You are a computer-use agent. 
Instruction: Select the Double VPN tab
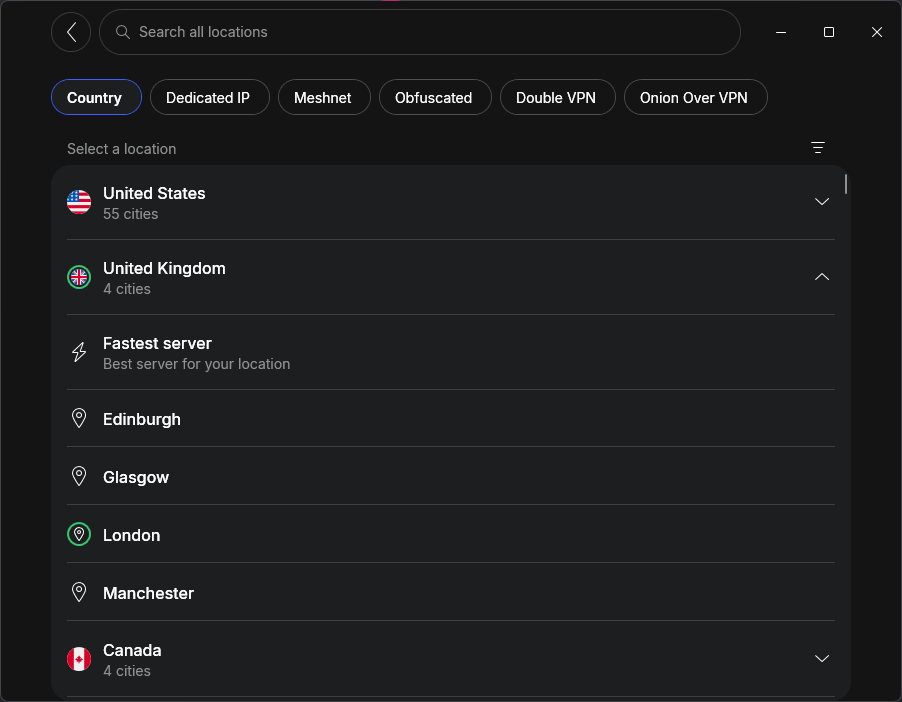[x=557, y=97]
